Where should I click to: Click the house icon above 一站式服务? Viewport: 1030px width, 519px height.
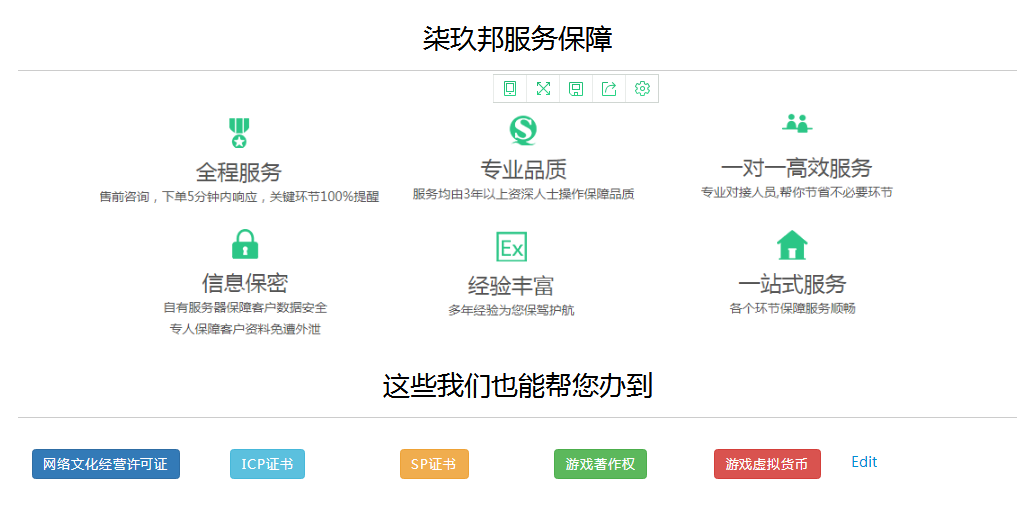coord(792,245)
